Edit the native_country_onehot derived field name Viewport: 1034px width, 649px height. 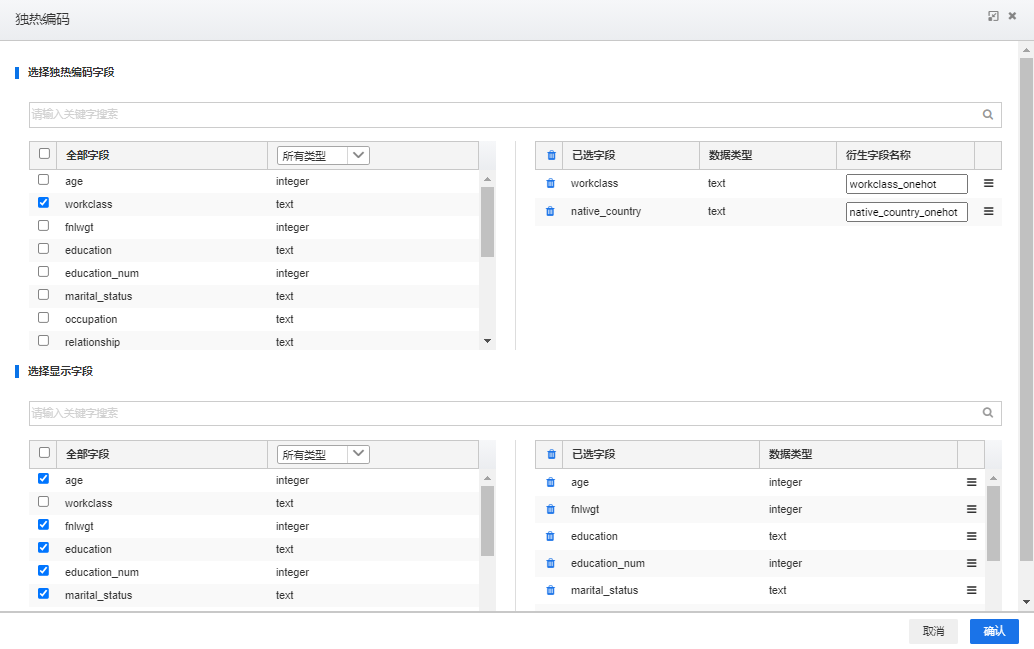907,212
